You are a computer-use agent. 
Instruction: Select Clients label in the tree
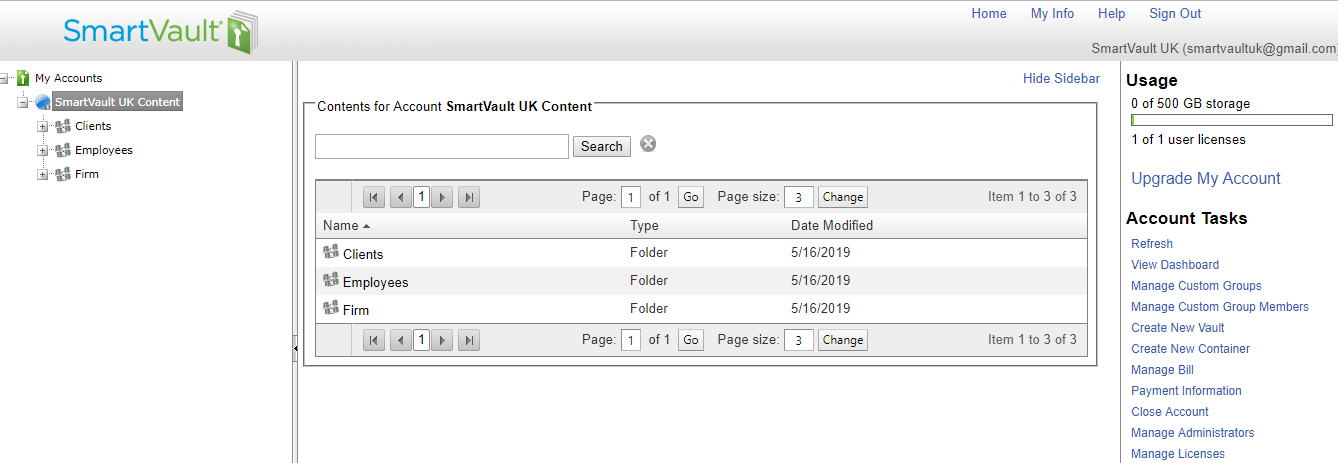[93, 126]
